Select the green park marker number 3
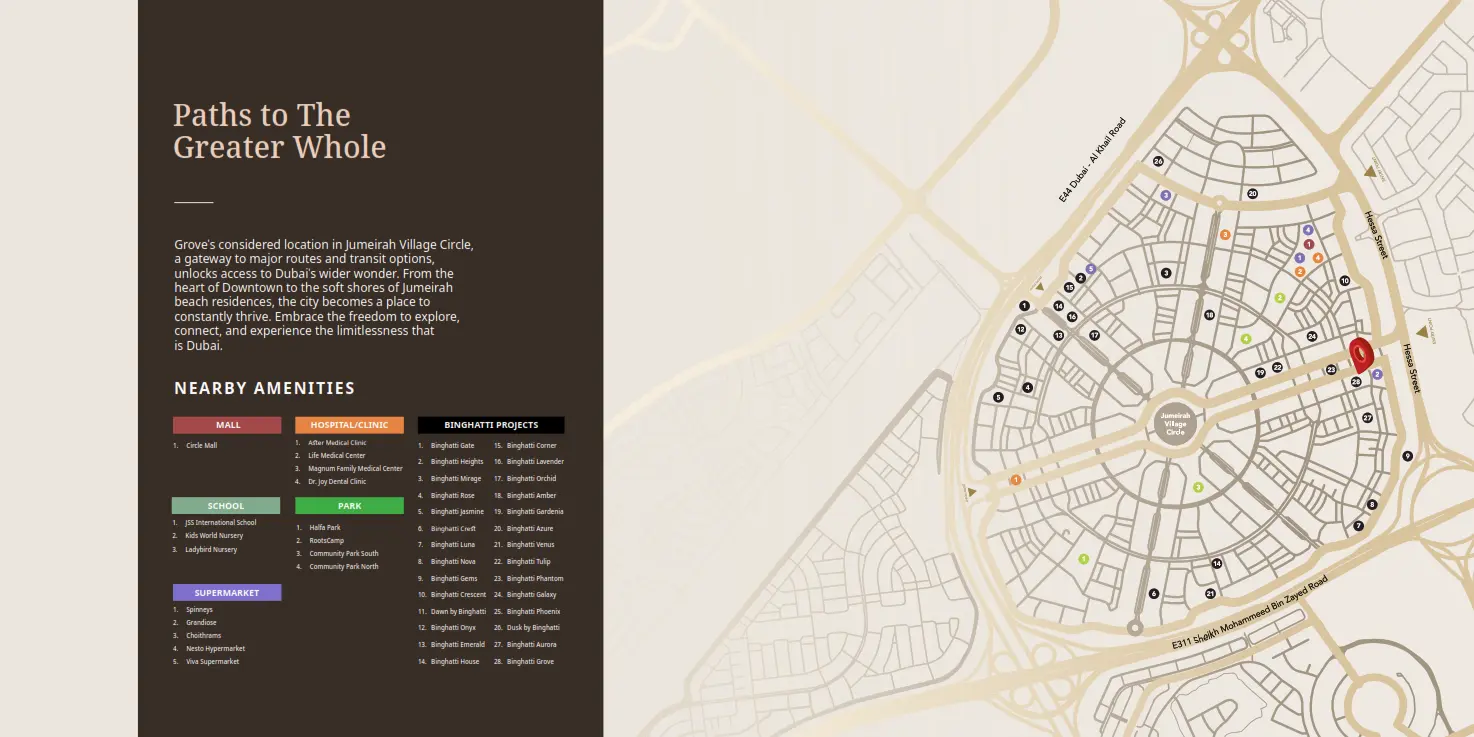Screen dimensions: 1474x737 pyautogui.click(x=1198, y=487)
